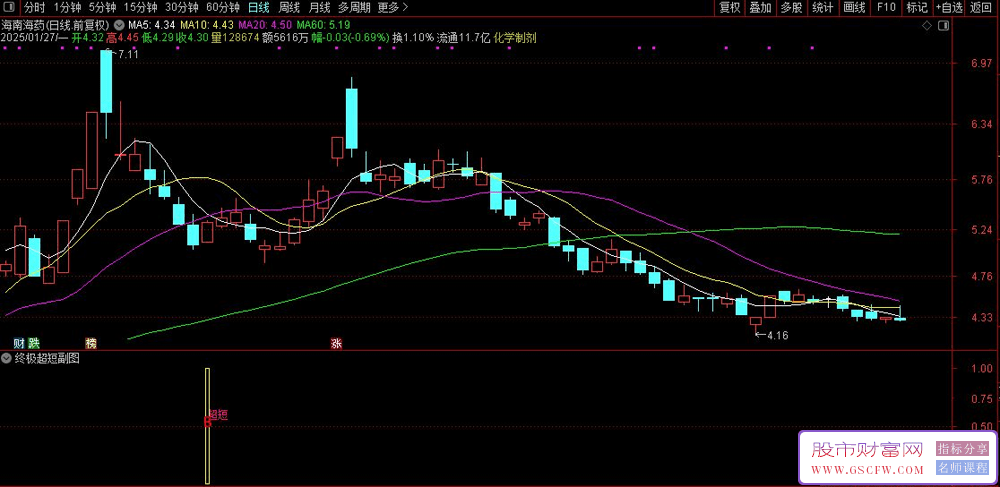Toggle the right side panel icon beside the diamond
1000x487 pixels.
(x=944, y=25)
